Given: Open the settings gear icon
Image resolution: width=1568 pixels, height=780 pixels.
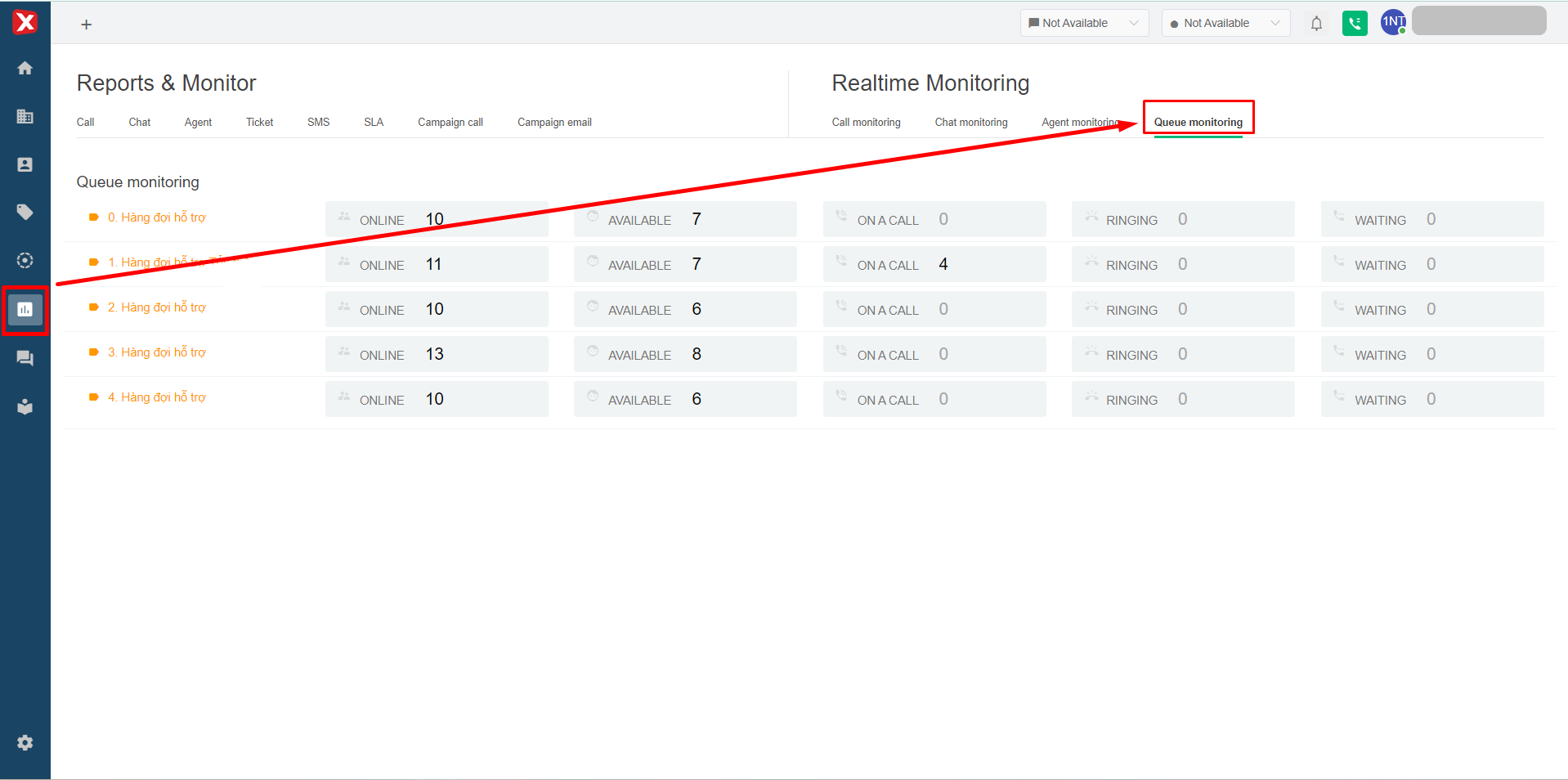Looking at the screenshot, I should click(25, 742).
